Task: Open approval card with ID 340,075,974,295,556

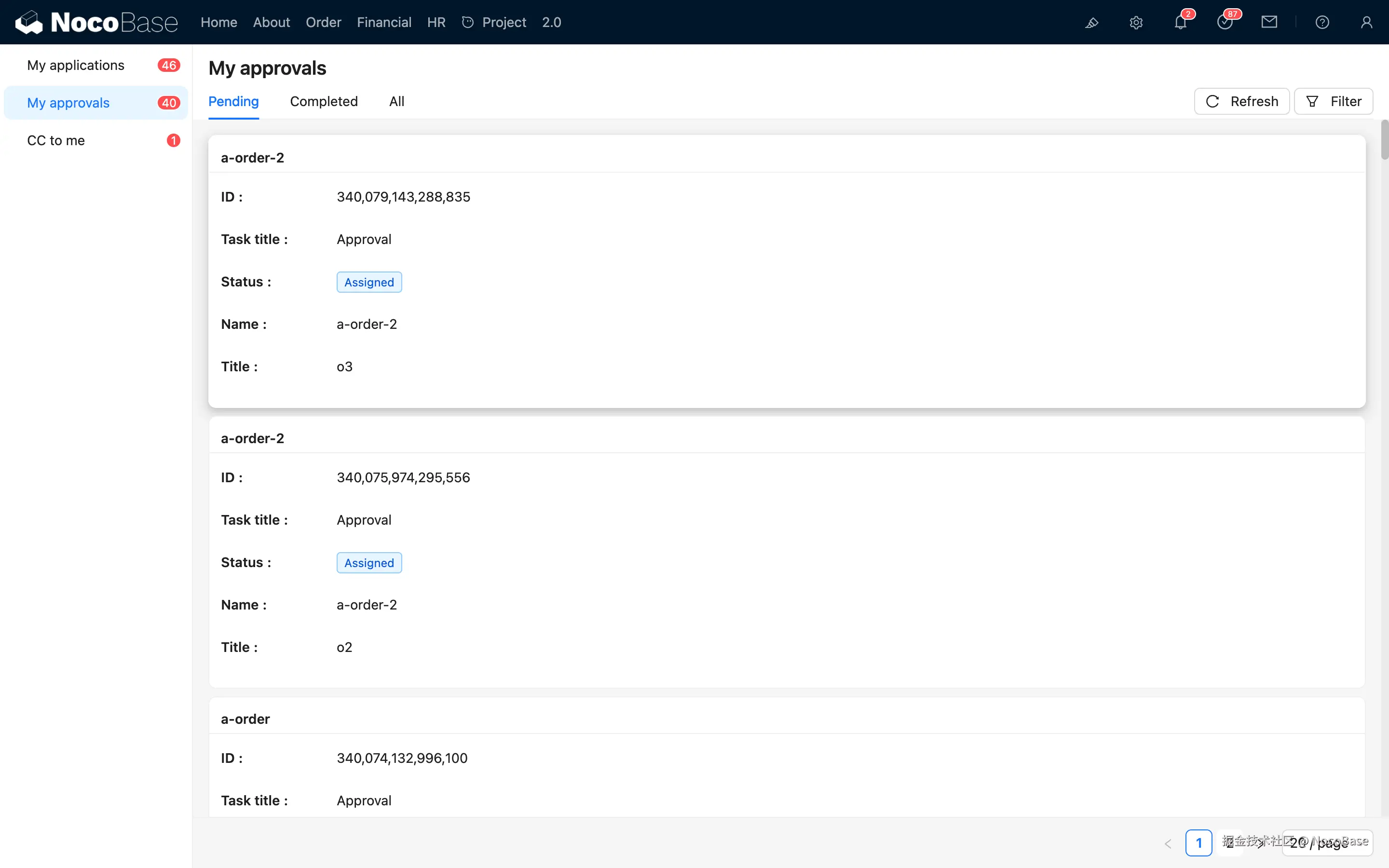Action: [787, 552]
